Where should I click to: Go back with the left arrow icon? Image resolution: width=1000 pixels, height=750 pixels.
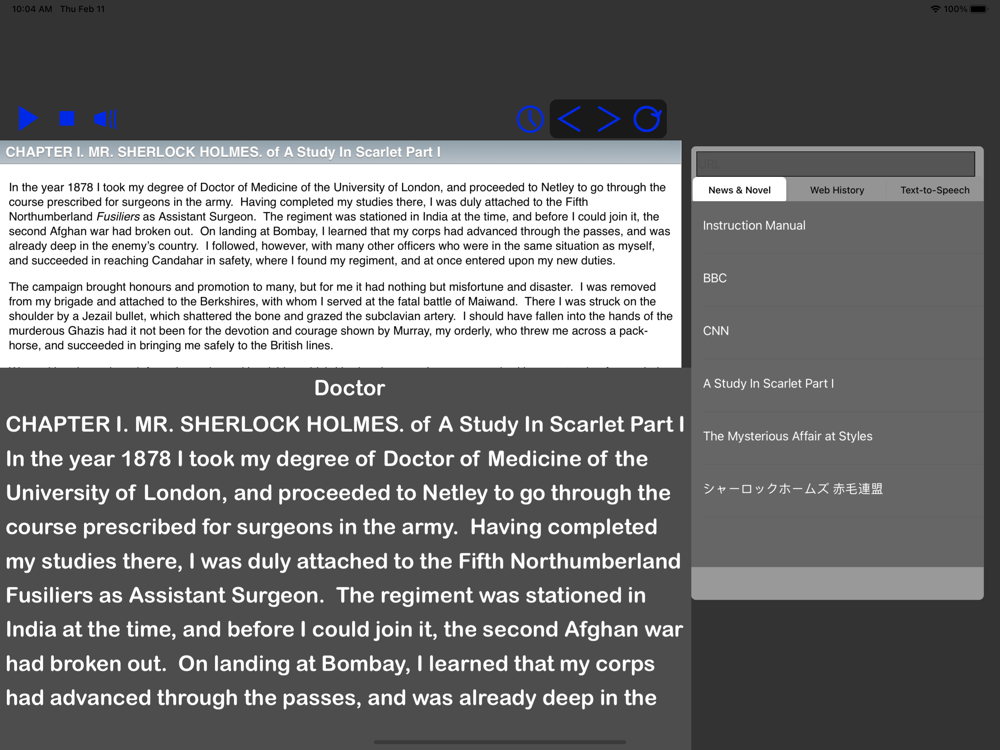pyautogui.click(x=569, y=119)
